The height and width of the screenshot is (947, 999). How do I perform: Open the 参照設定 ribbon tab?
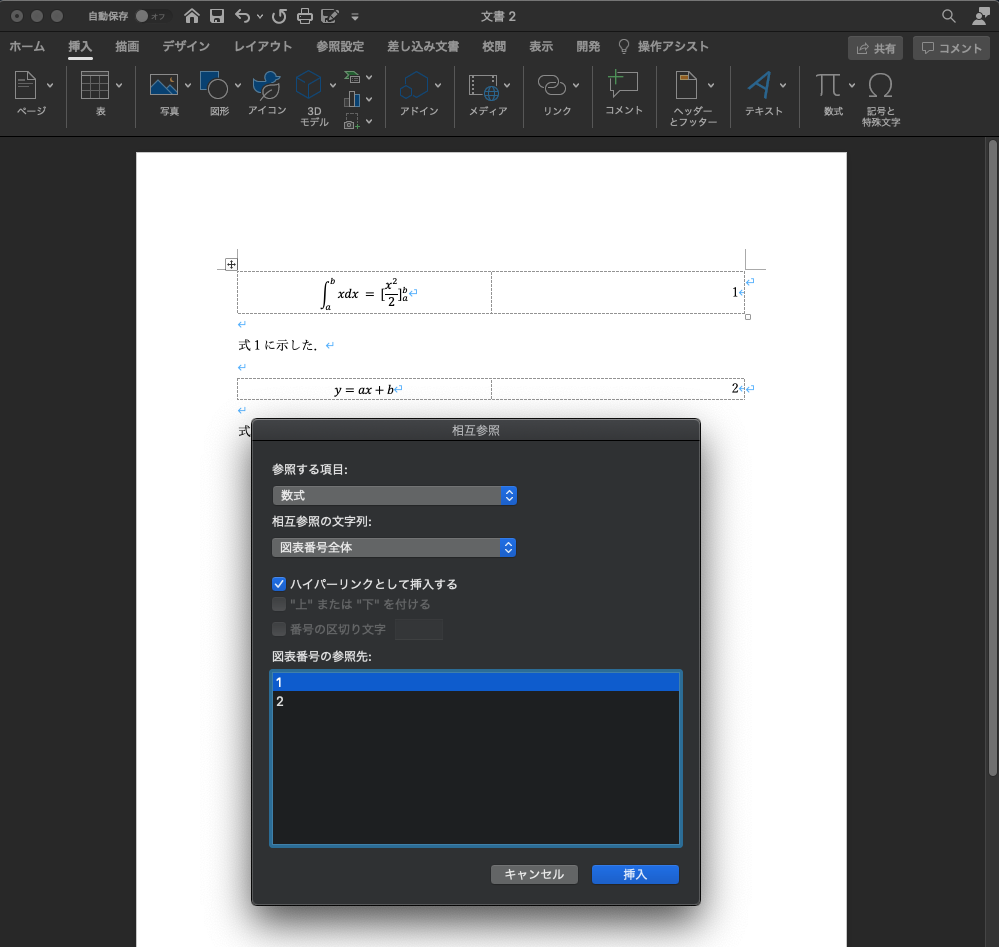tap(340, 47)
